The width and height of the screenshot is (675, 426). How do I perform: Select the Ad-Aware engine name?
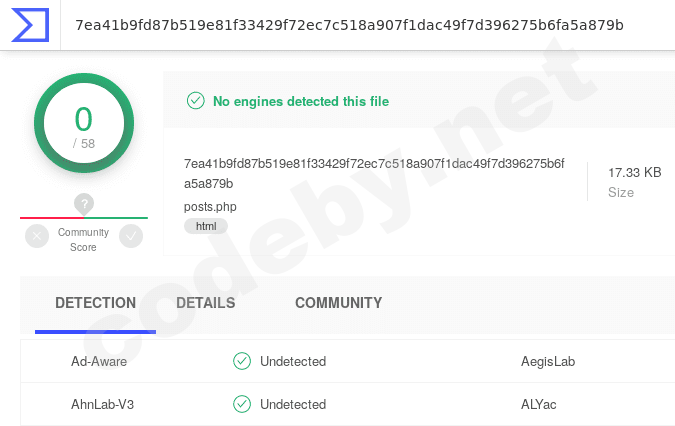pyautogui.click(x=99, y=361)
